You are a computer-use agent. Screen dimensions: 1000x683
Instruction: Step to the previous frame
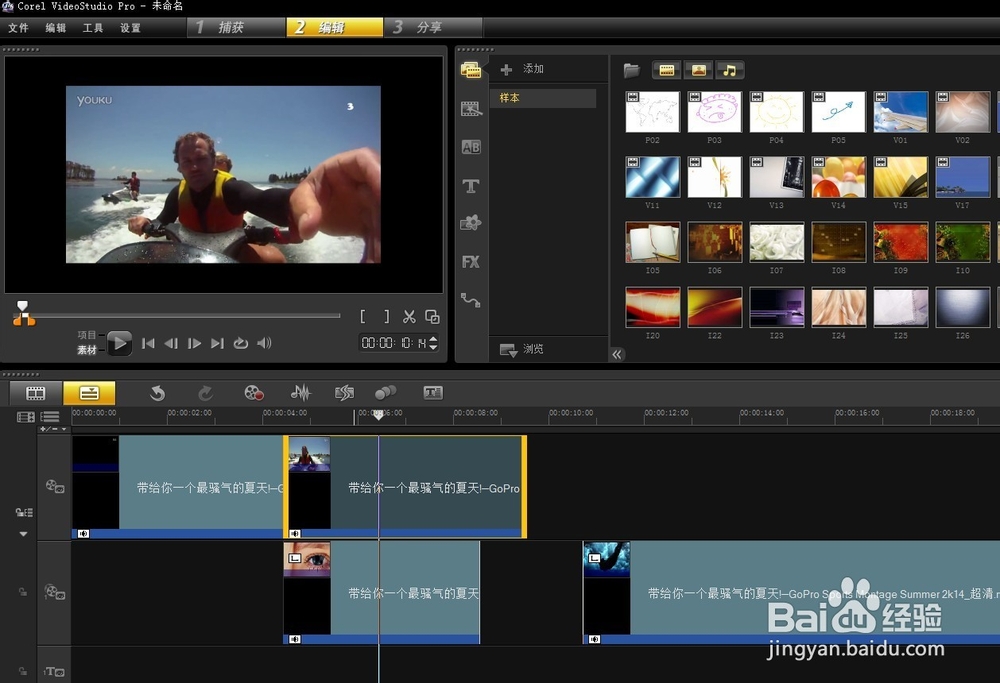tap(171, 343)
